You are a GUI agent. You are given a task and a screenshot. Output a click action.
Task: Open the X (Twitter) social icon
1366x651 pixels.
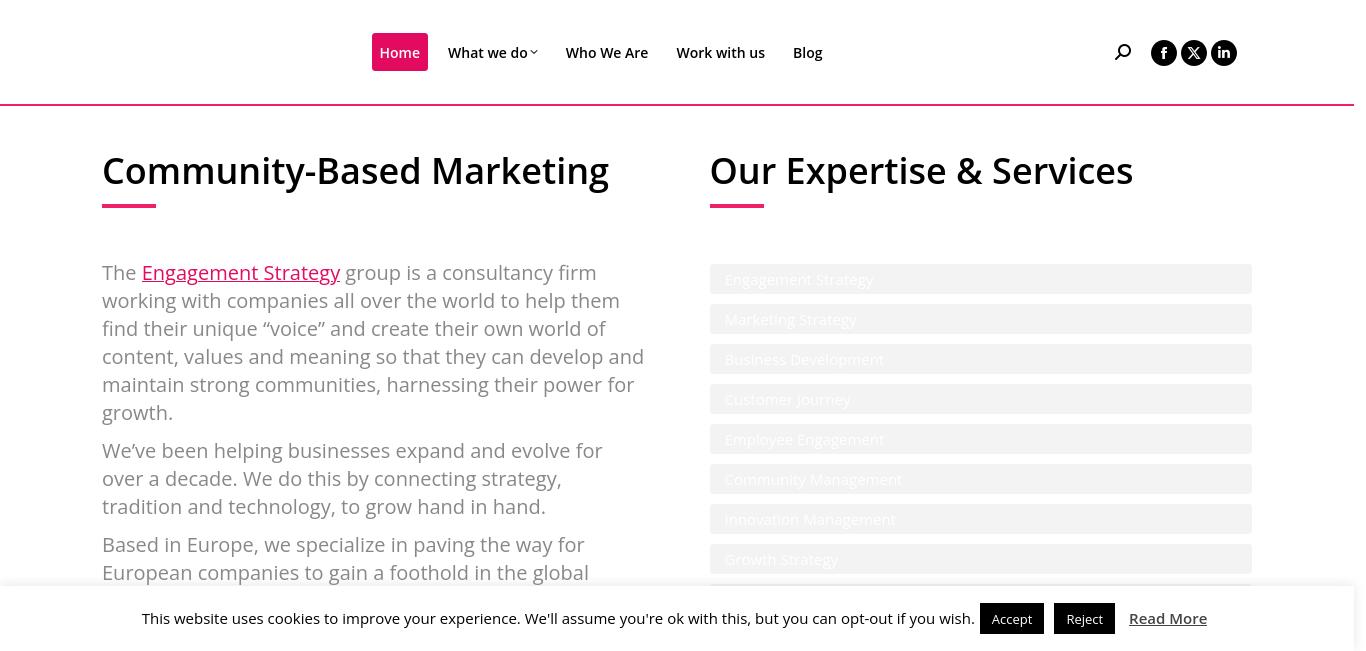coord(1194,53)
